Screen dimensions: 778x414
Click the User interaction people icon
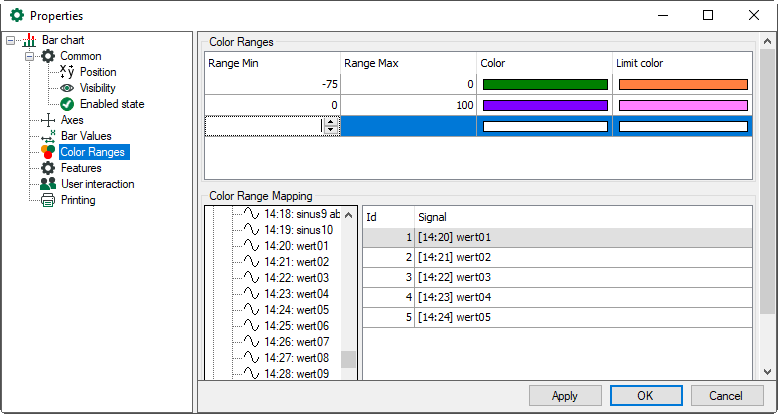(47, 184)
